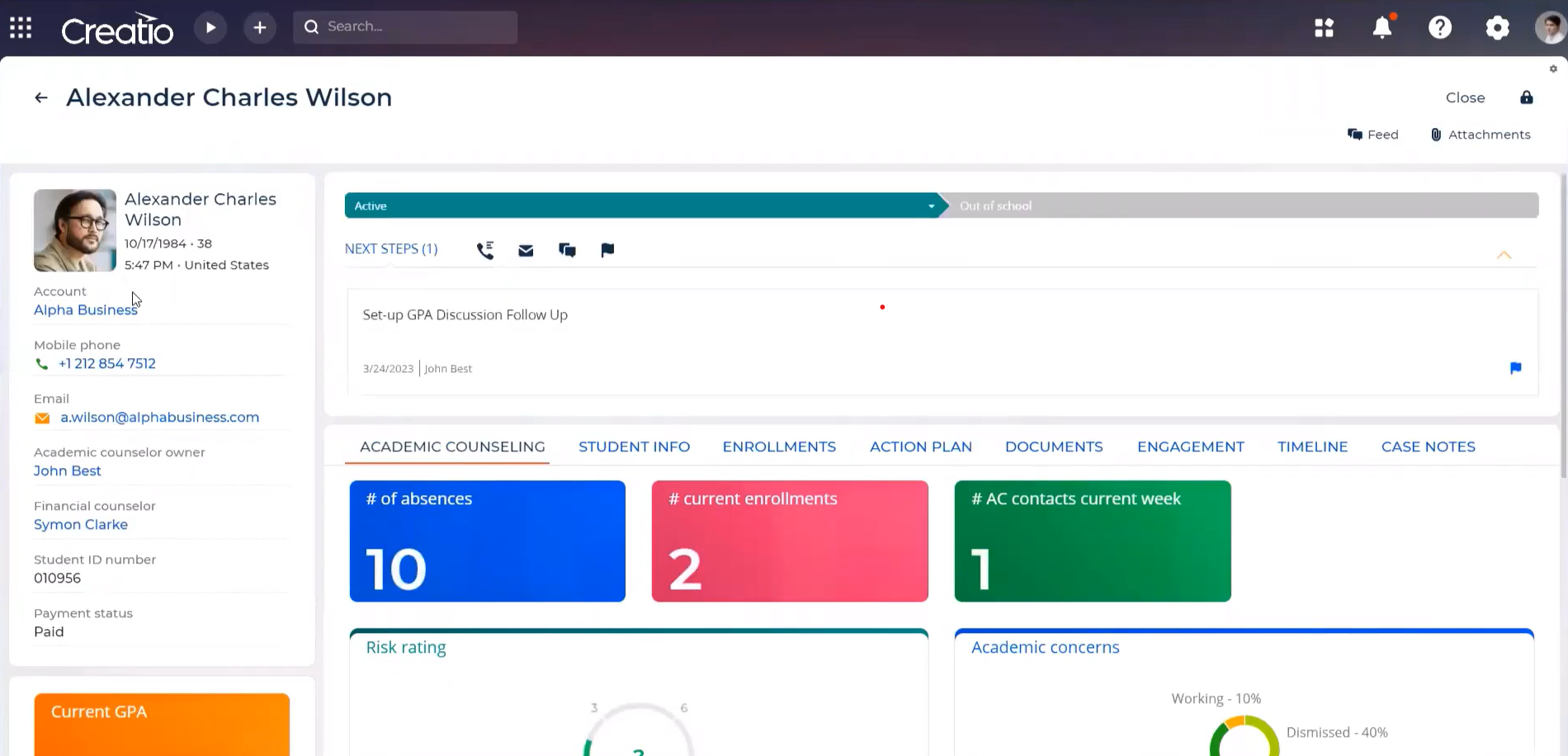Select the flag icon under Next Steps
The image size is (1568, 756).
[x=608, y=249]
